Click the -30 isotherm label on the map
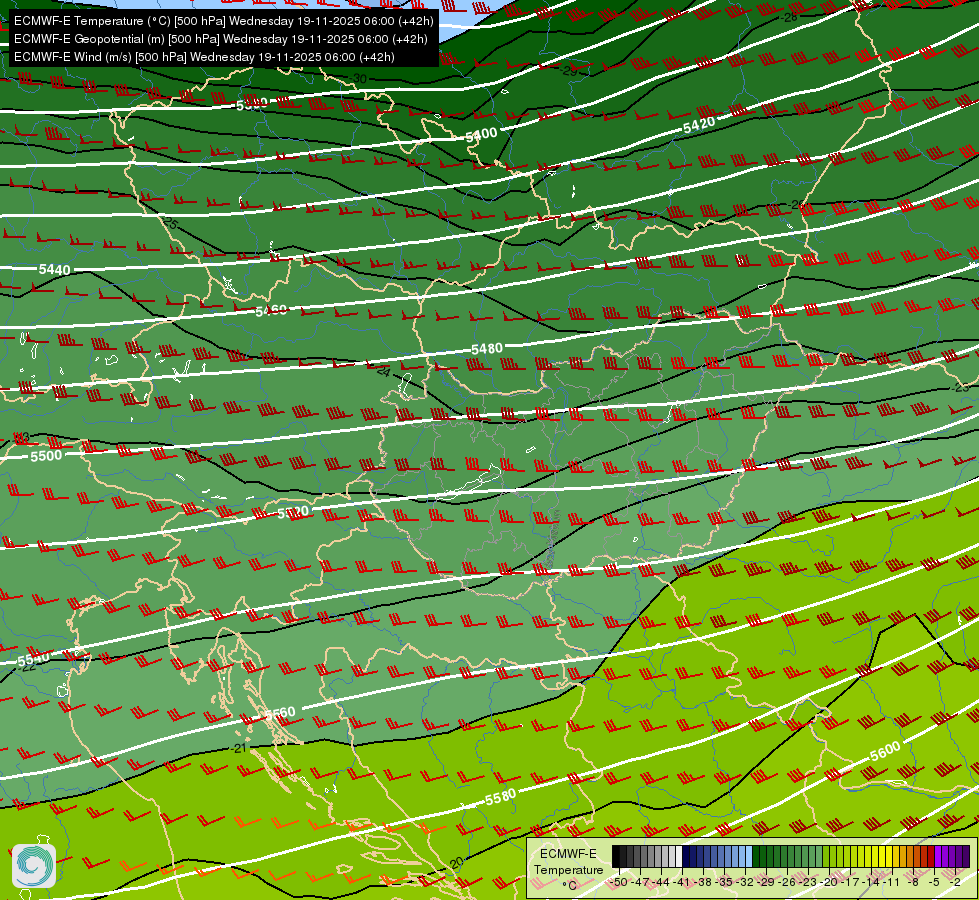The image size is (979, 900). [x=358, y=79]
